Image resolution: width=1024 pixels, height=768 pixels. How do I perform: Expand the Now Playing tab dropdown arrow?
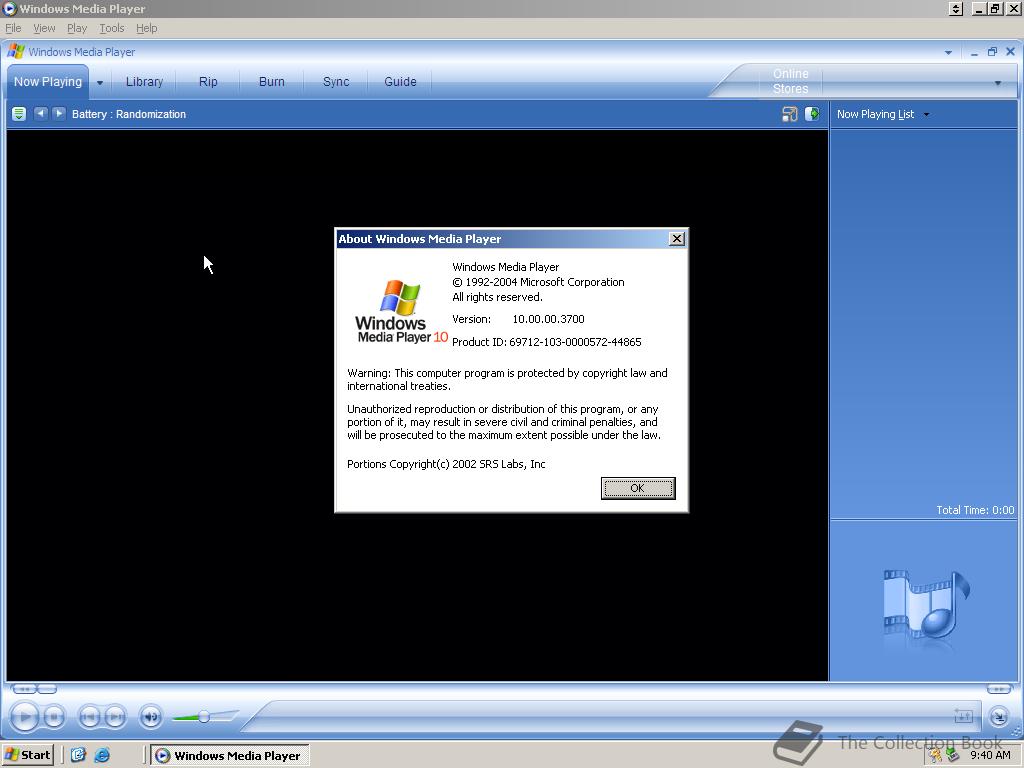(x=100, y=83)
